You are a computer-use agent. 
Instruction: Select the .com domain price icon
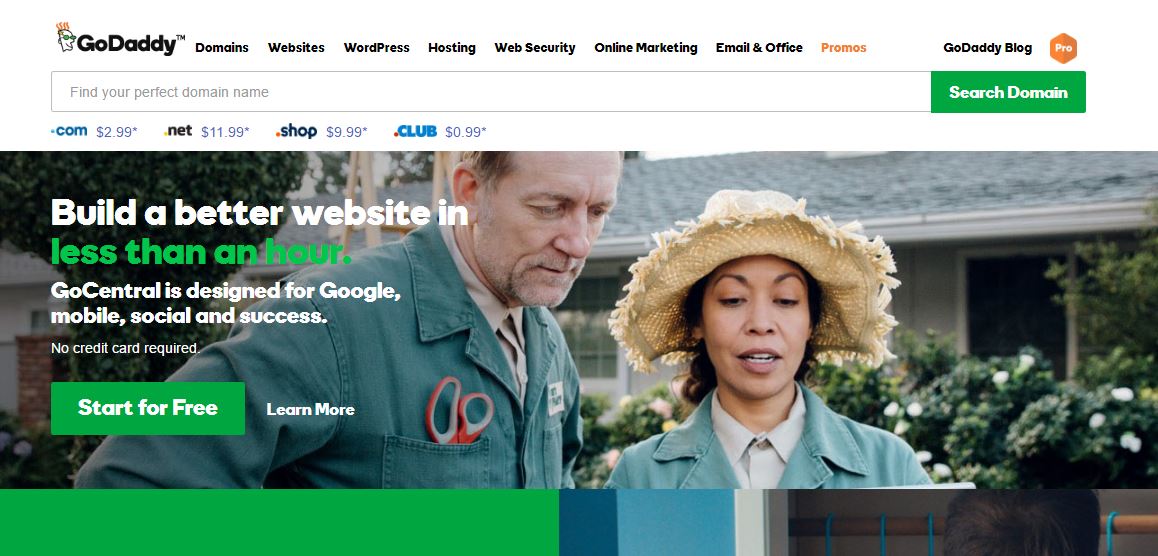pyautogui.click(x=69, y=131)
